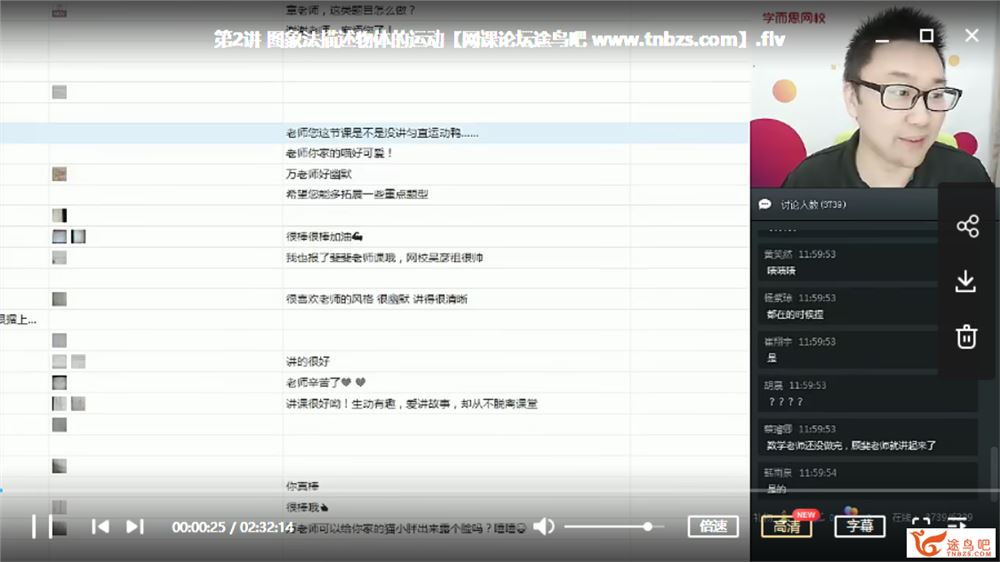The image size is (1000, 562).
Task: Open the 高清 video quality options
Action: pos(787,526)
